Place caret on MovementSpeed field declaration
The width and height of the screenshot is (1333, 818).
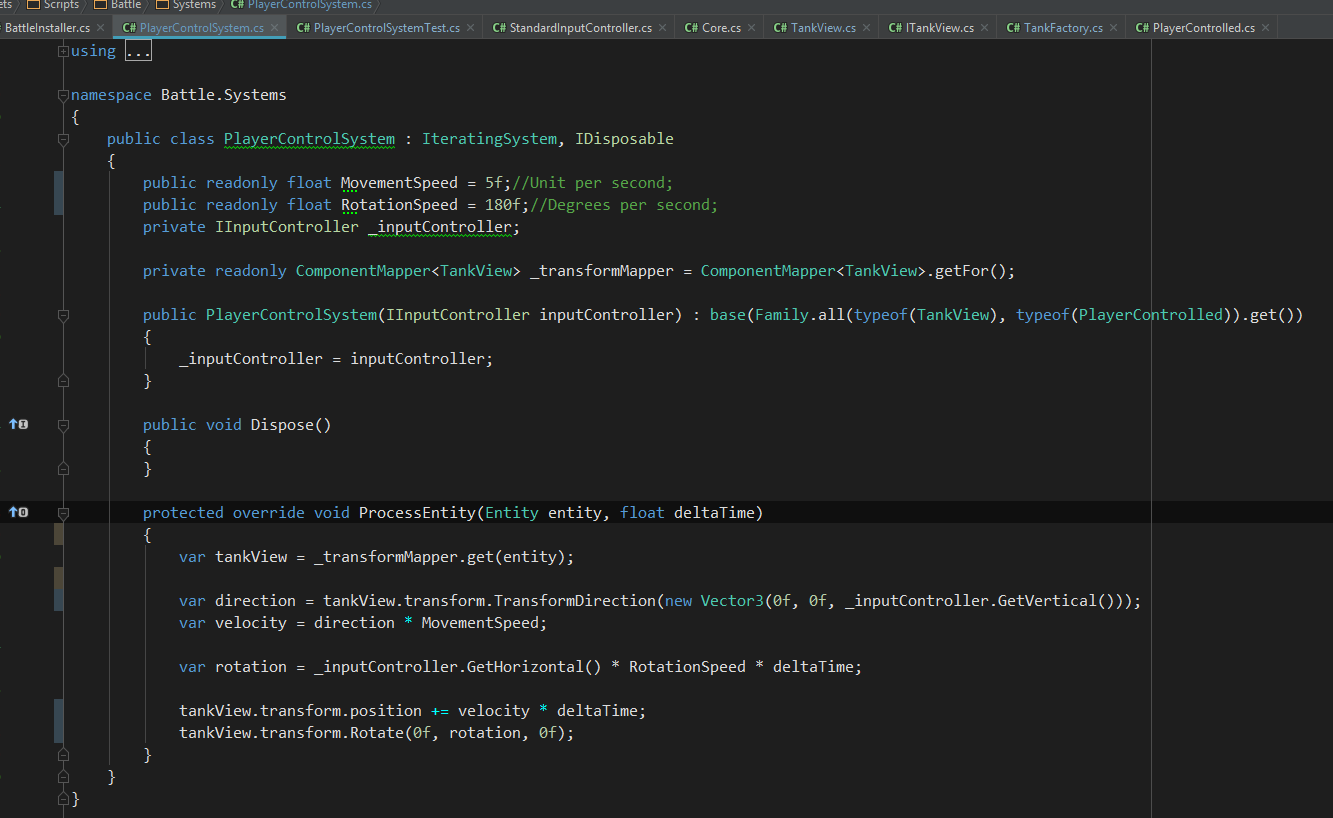click(399, 183)
